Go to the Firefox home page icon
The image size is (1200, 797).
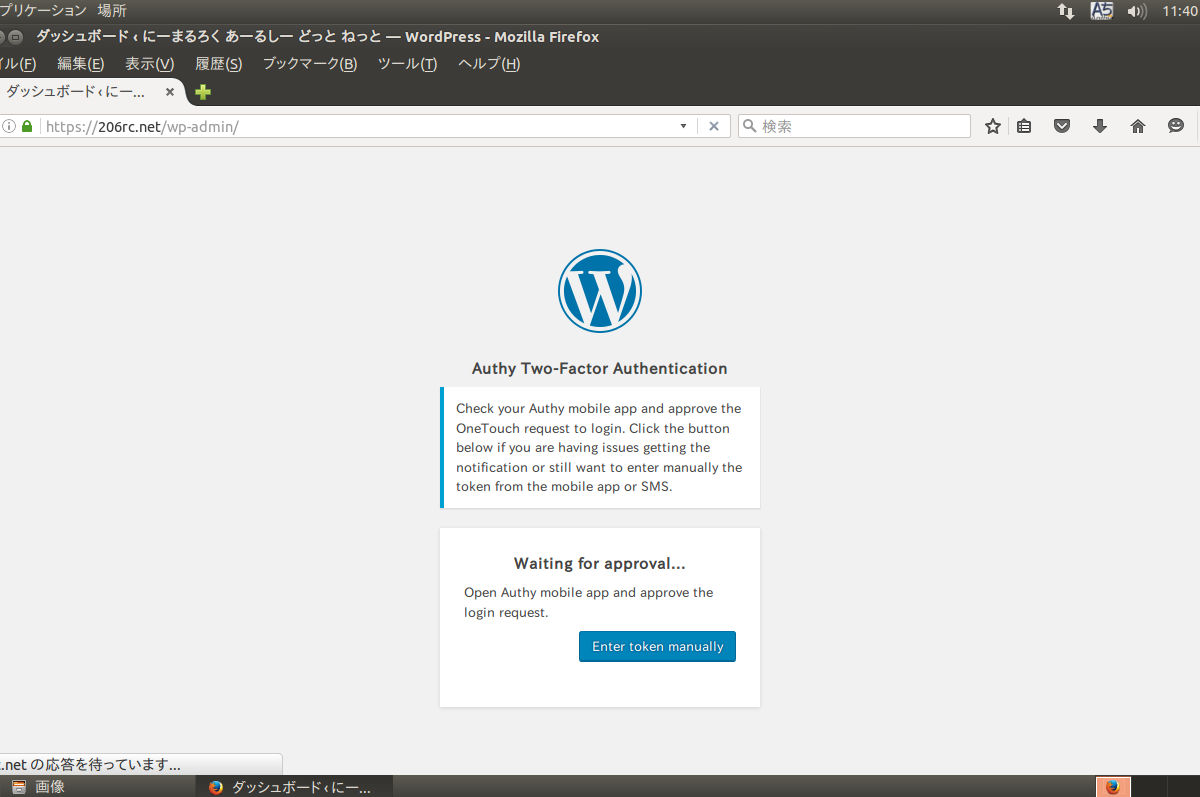[x=1137, y=126]
